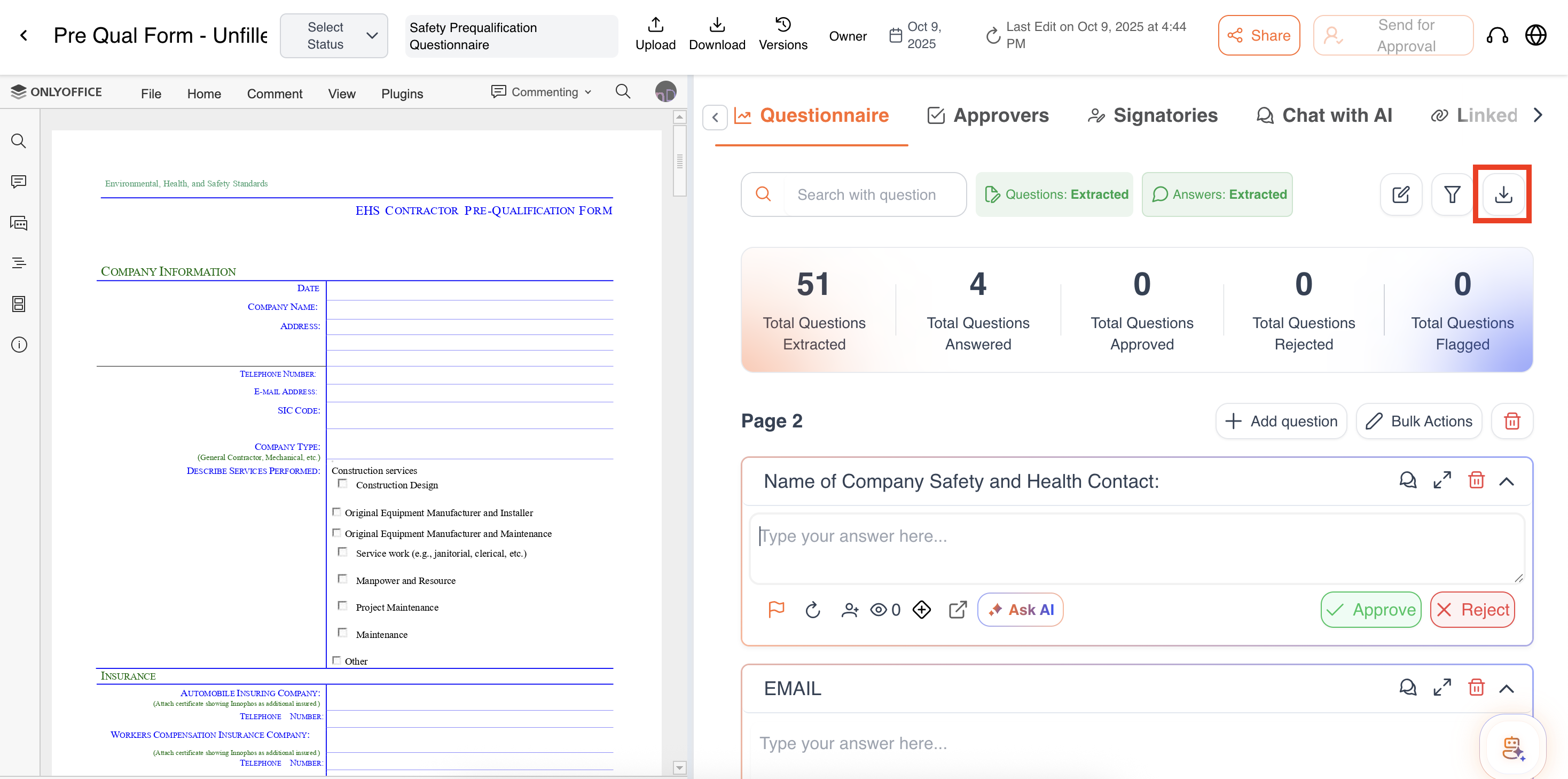
Task: Click the edit questionnaire pencil icon
Action: (1401, 194)
